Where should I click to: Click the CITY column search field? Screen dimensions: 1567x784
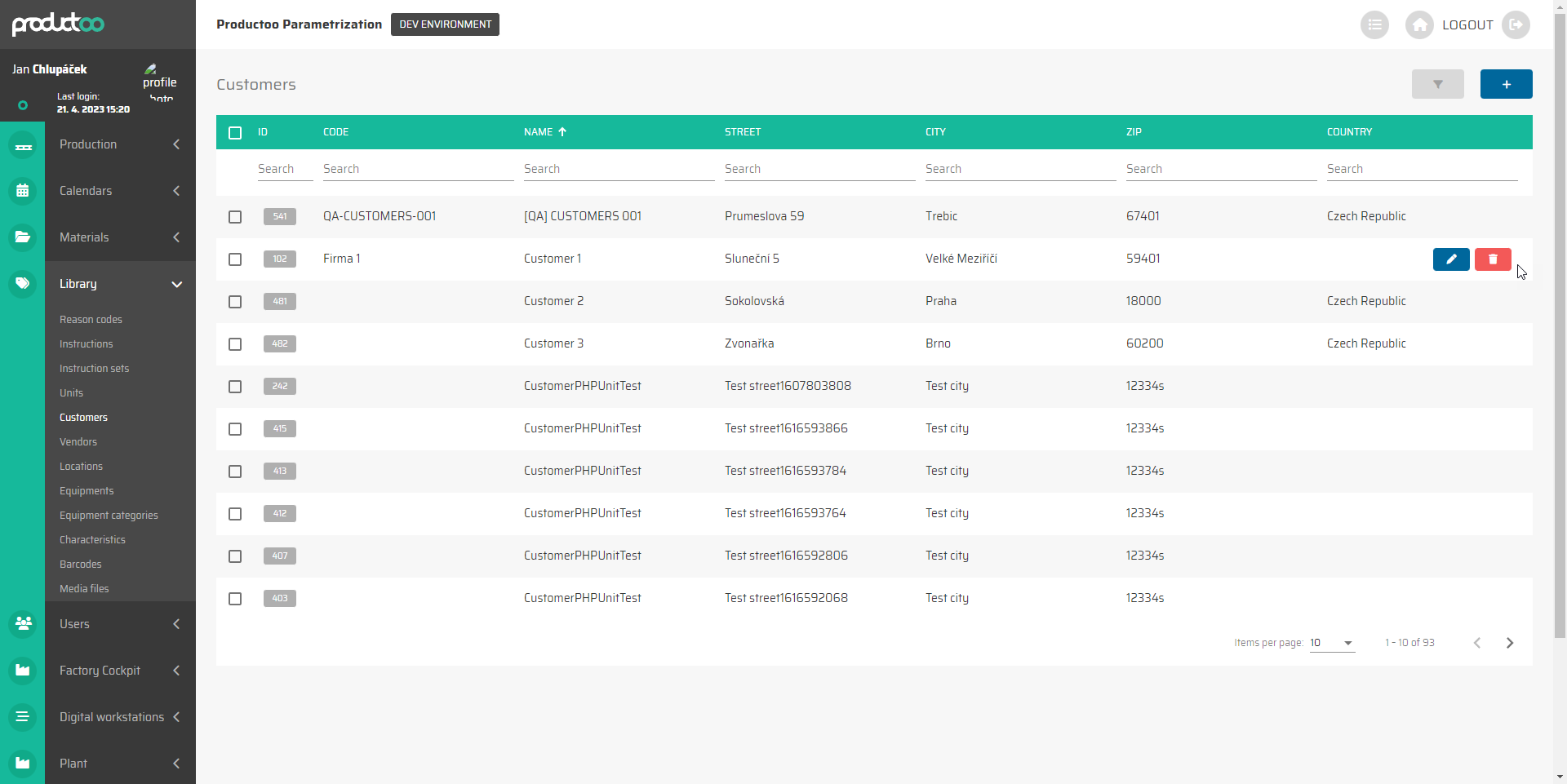pos(1019,169)
